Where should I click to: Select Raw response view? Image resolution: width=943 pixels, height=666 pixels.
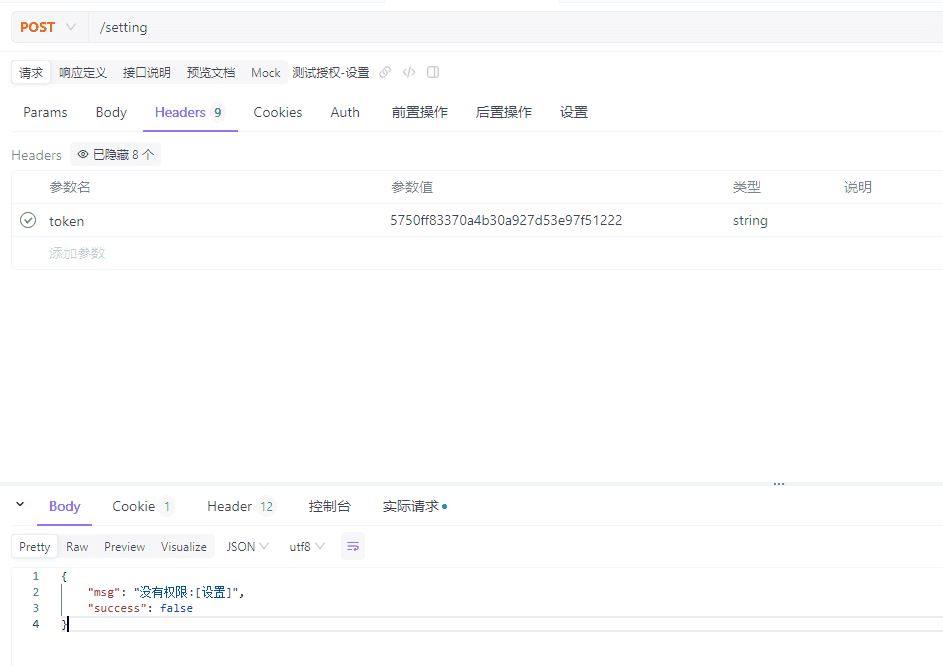[77, 546]
